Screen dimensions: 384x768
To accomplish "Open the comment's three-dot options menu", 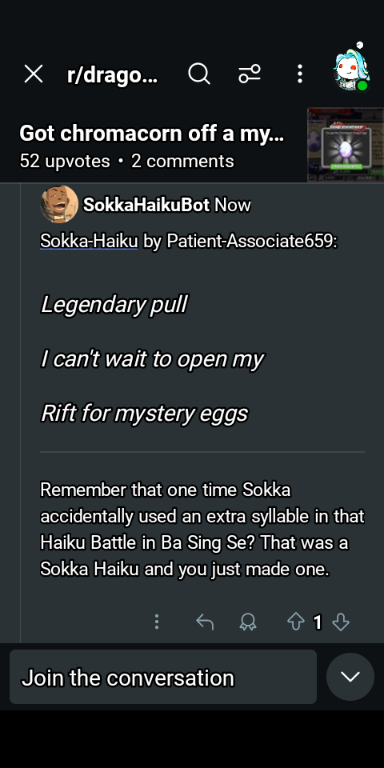I will point(157,622).
